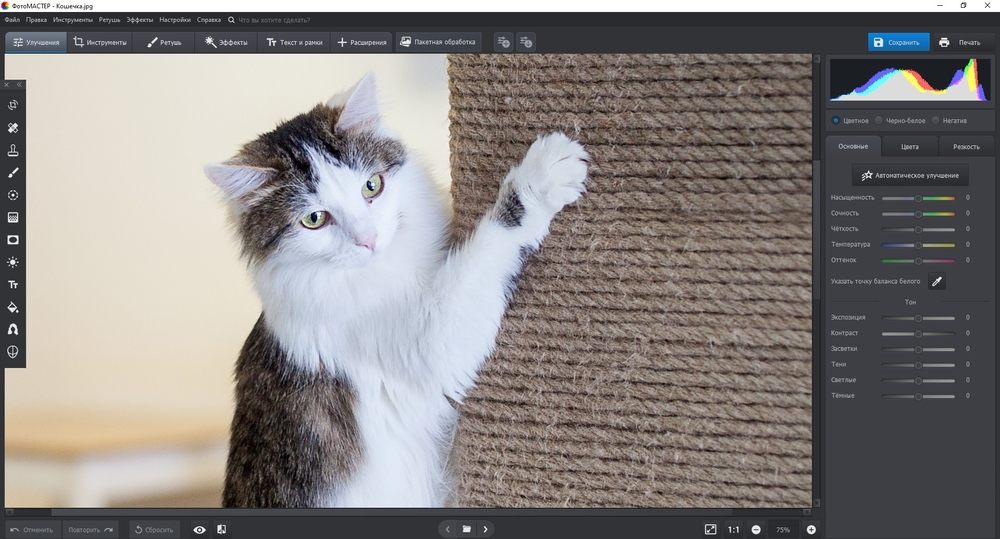Click the fit-to-screen icon
1000x539 pixels.
click(710, 529)
